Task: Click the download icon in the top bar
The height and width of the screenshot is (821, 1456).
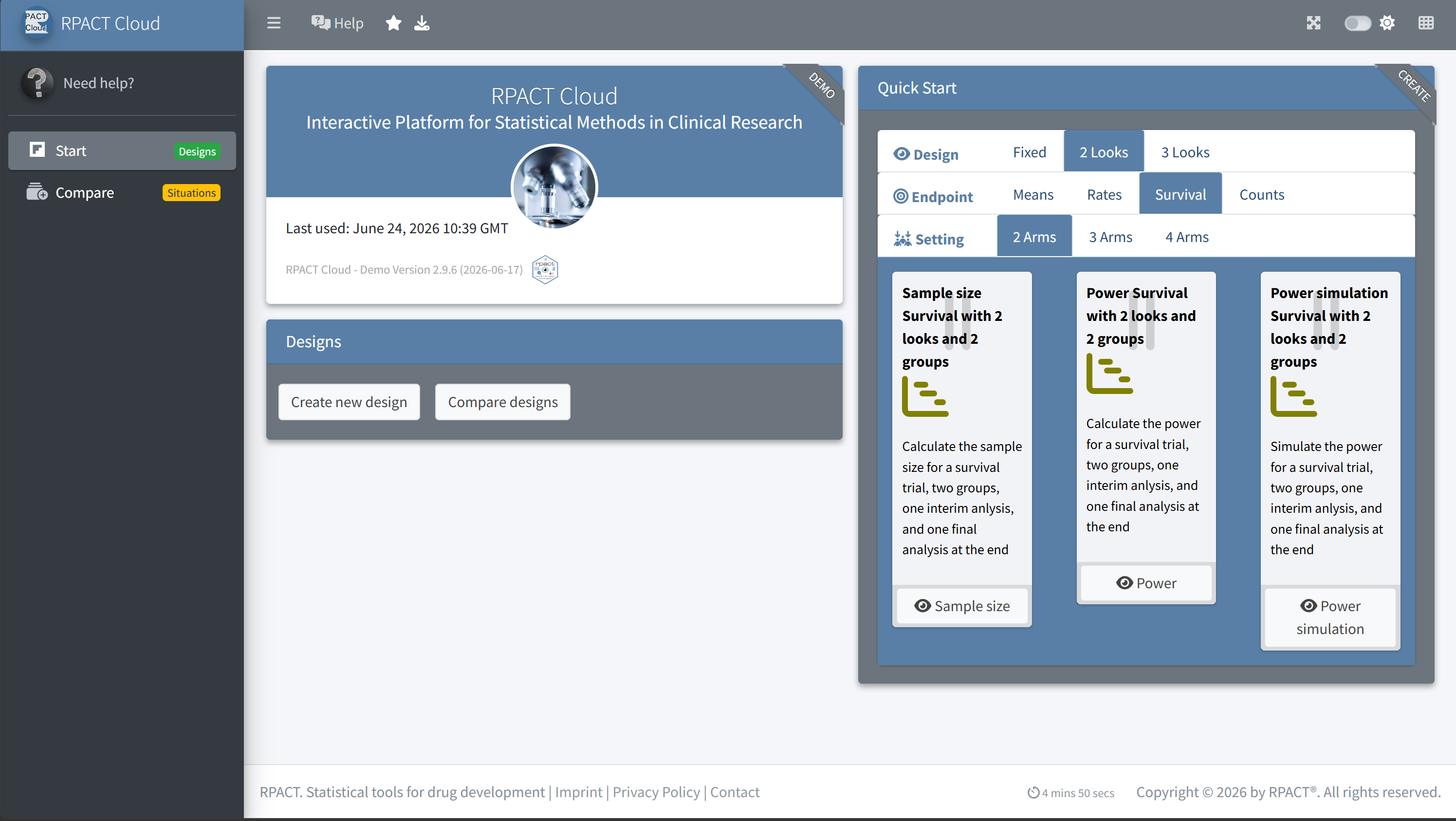Action: click(422, 23)
